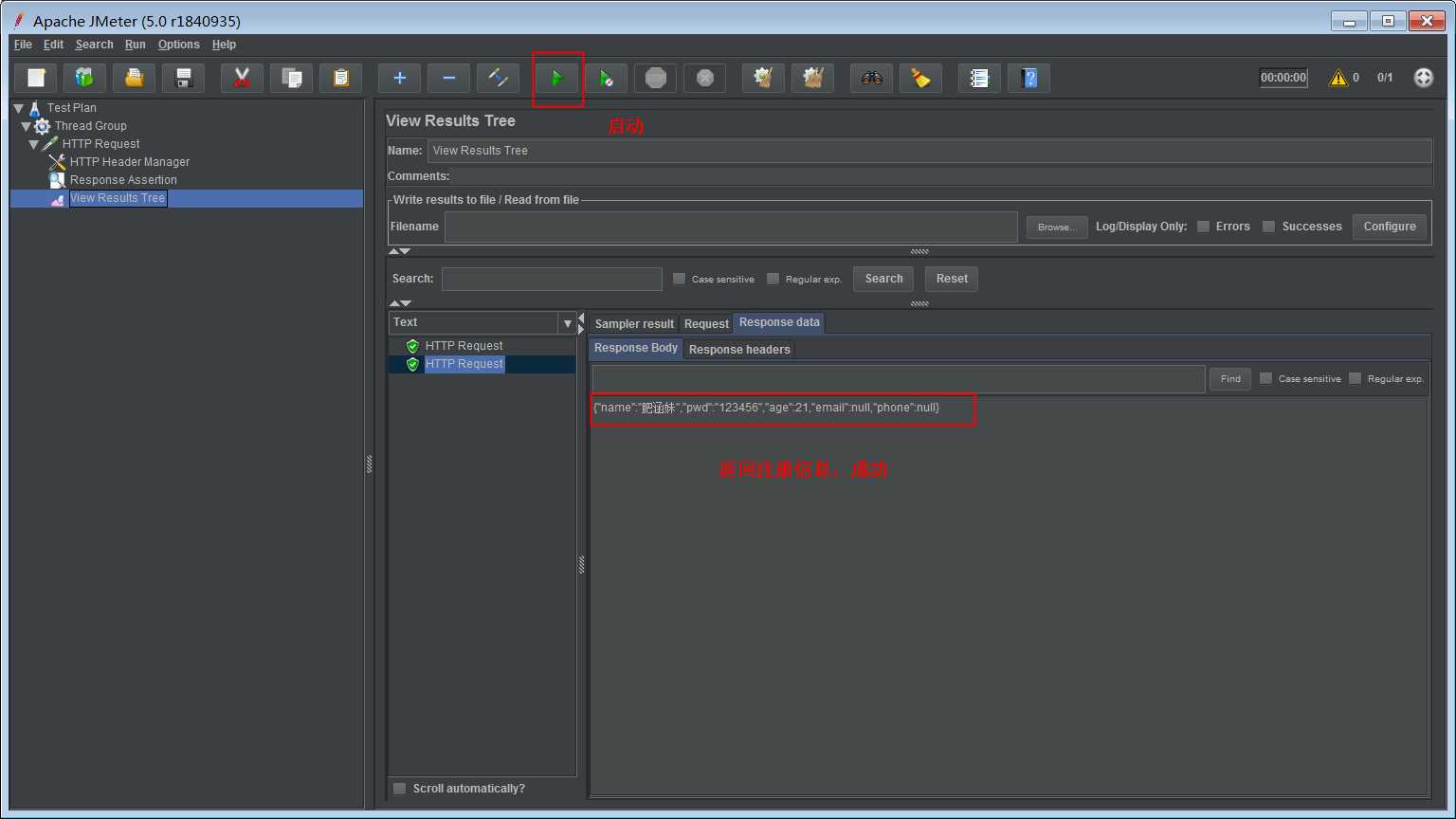Open the Search menu
The width and height of the screenshot is (1456, 819).
(94, 45)
